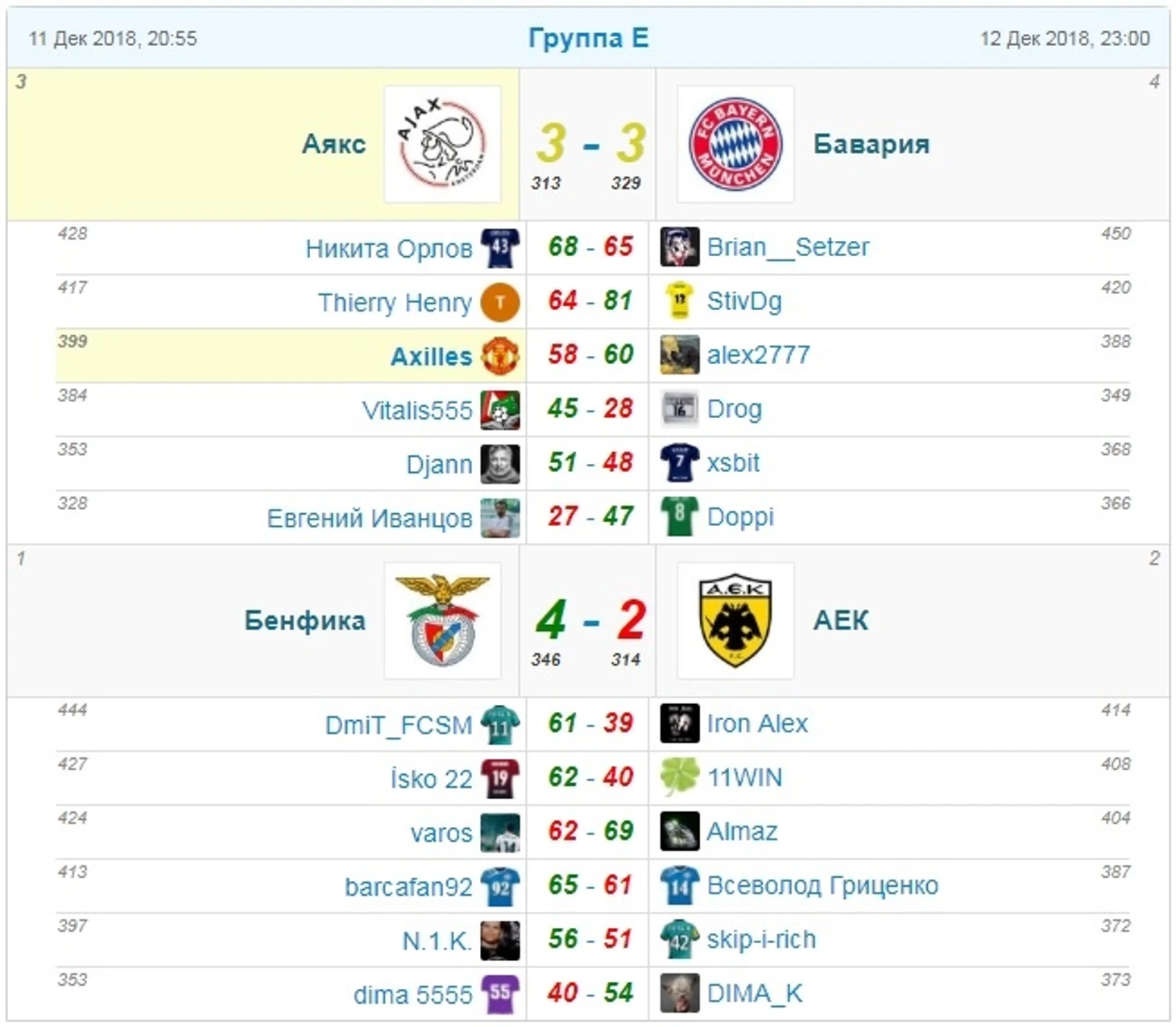The width and height of the screenshot is (1176, 1027).
Task: Click the Benfica eagle crest
Action: [x=442, y=620]
